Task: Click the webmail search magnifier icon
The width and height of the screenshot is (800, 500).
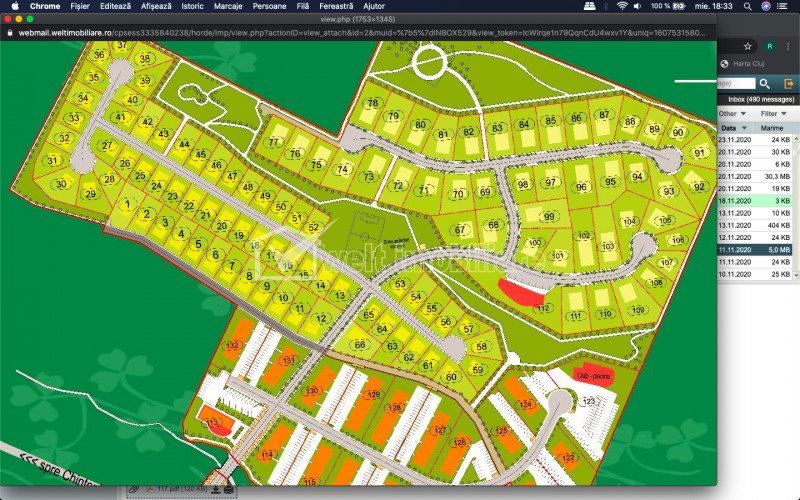Action: pyautogui.click(x=765, y=84)
